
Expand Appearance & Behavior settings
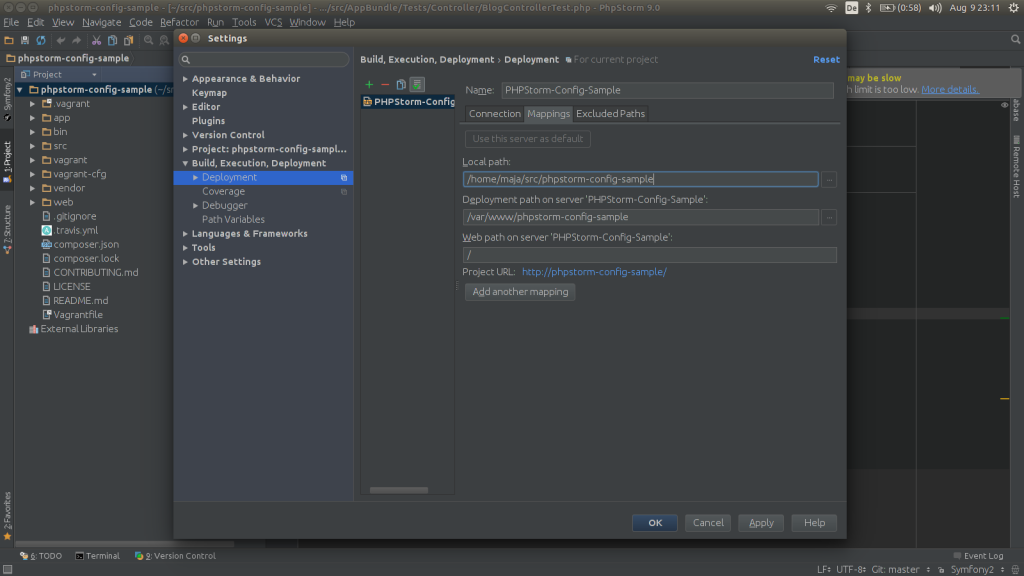point(185,79)
